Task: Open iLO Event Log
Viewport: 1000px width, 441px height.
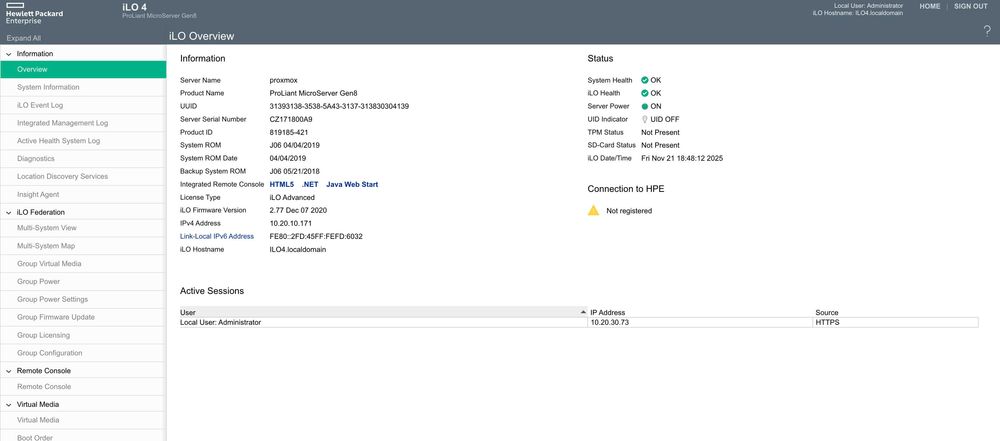Action: pos(83,105)
